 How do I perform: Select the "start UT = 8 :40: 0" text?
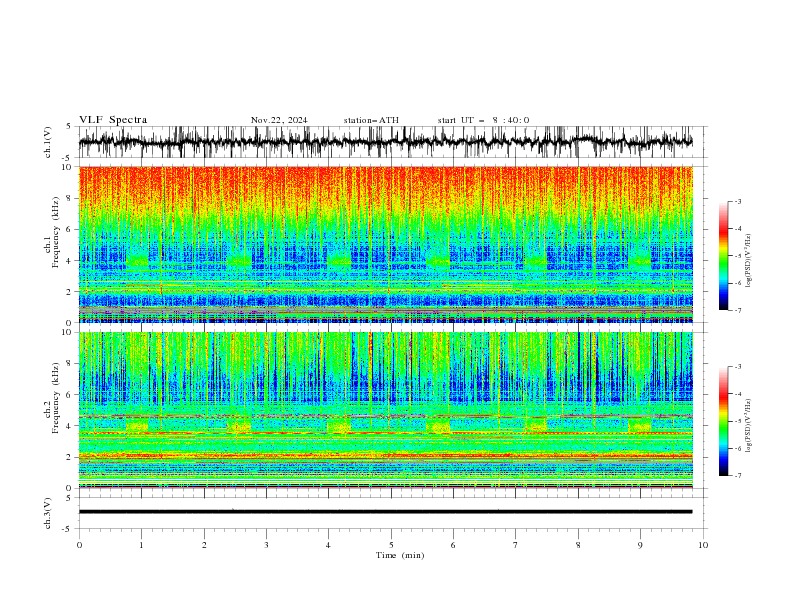tap(483, 120)
